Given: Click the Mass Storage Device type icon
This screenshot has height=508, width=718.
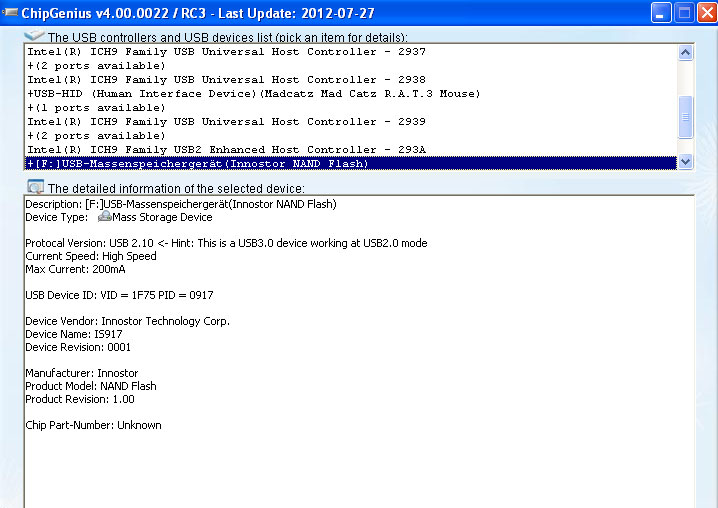Looking at the screenshot, I should 105,216.
